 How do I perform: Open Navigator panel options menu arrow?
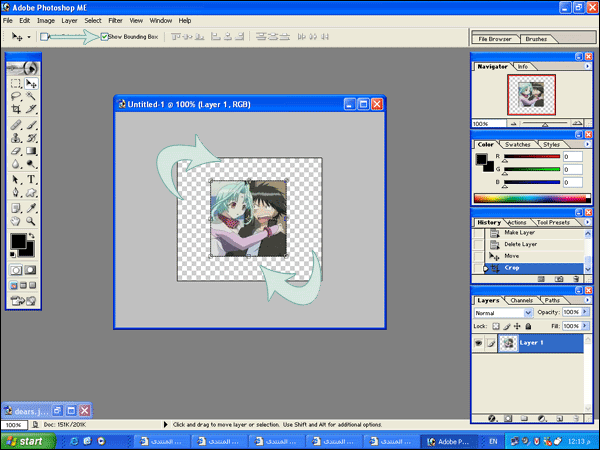(587, 66)
